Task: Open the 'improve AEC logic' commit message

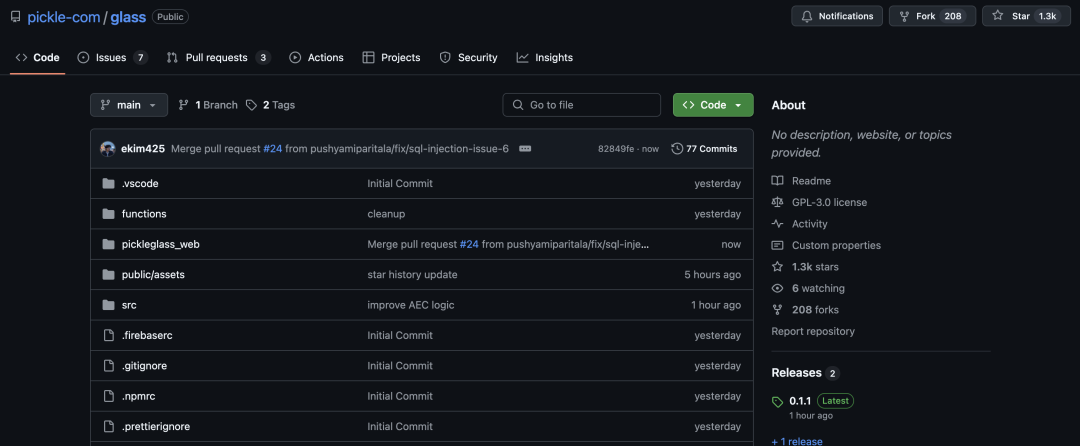Action: click(411, 305)
